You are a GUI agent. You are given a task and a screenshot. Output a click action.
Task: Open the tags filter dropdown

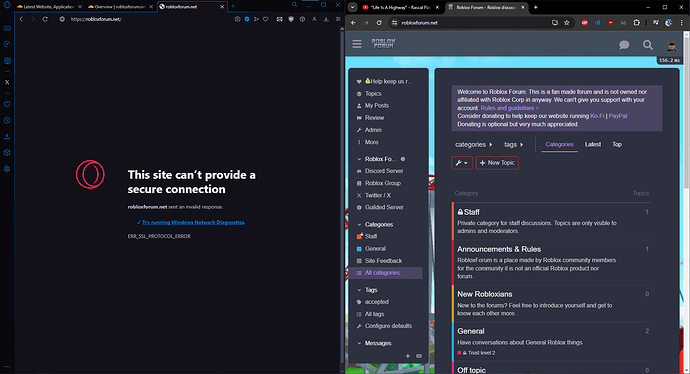(x=514, y=144)
